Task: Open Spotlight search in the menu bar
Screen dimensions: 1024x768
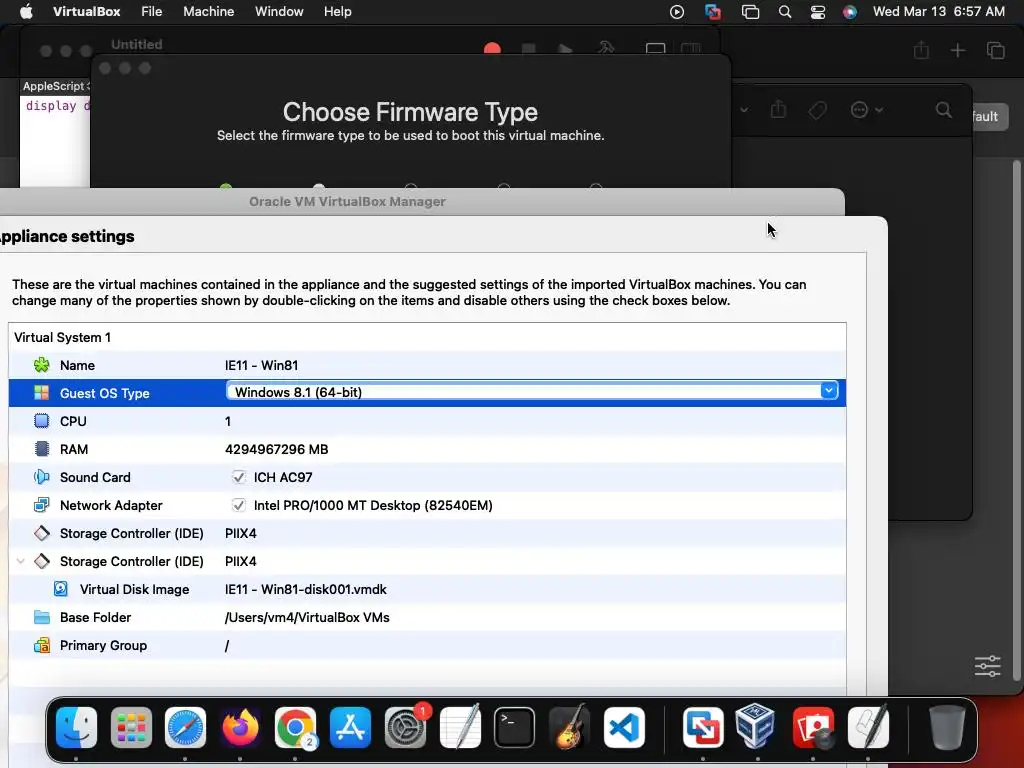Action: pos(785,12)
